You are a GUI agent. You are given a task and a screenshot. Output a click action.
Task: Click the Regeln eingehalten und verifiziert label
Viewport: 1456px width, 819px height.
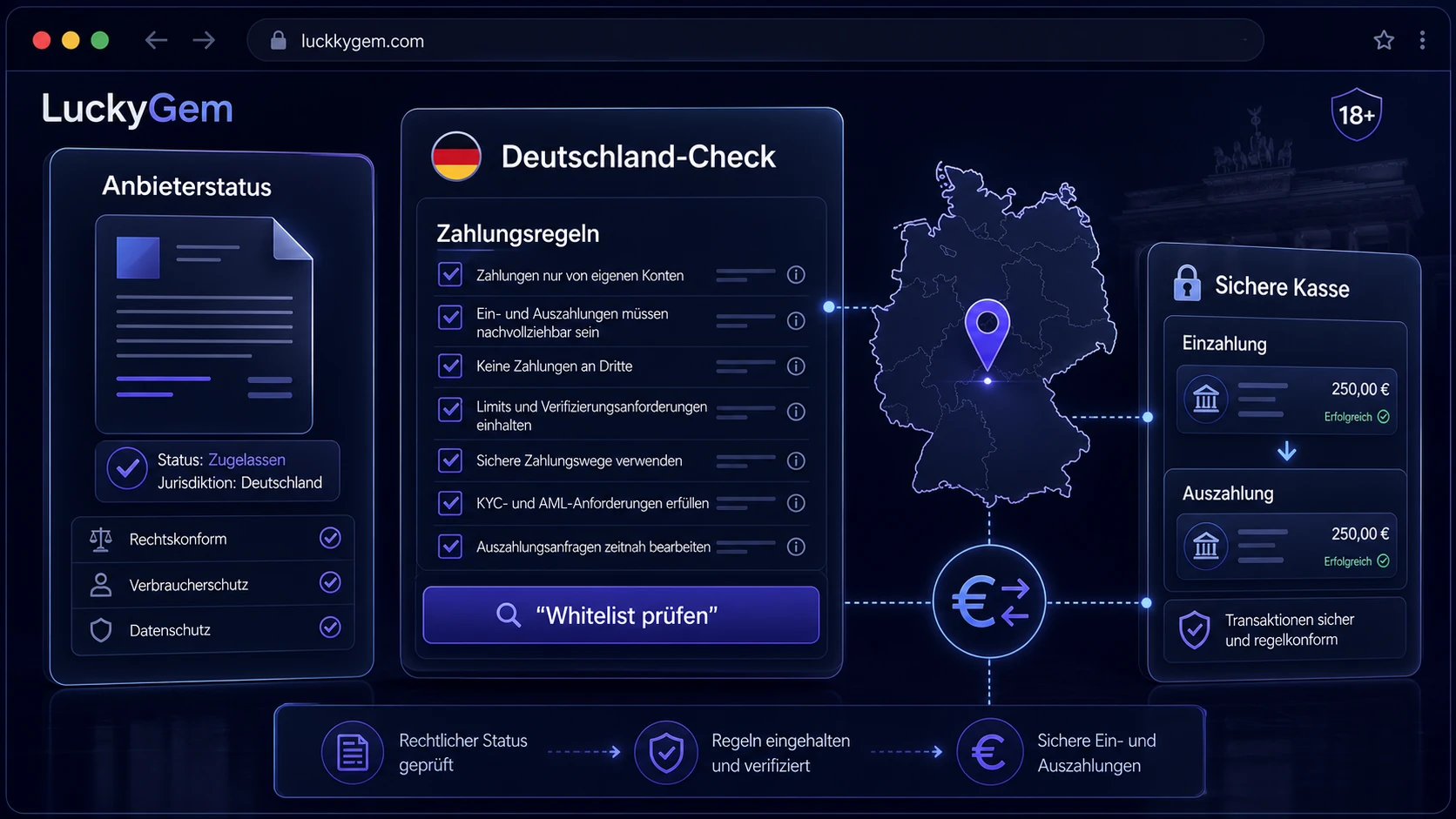tap(781, 753)
